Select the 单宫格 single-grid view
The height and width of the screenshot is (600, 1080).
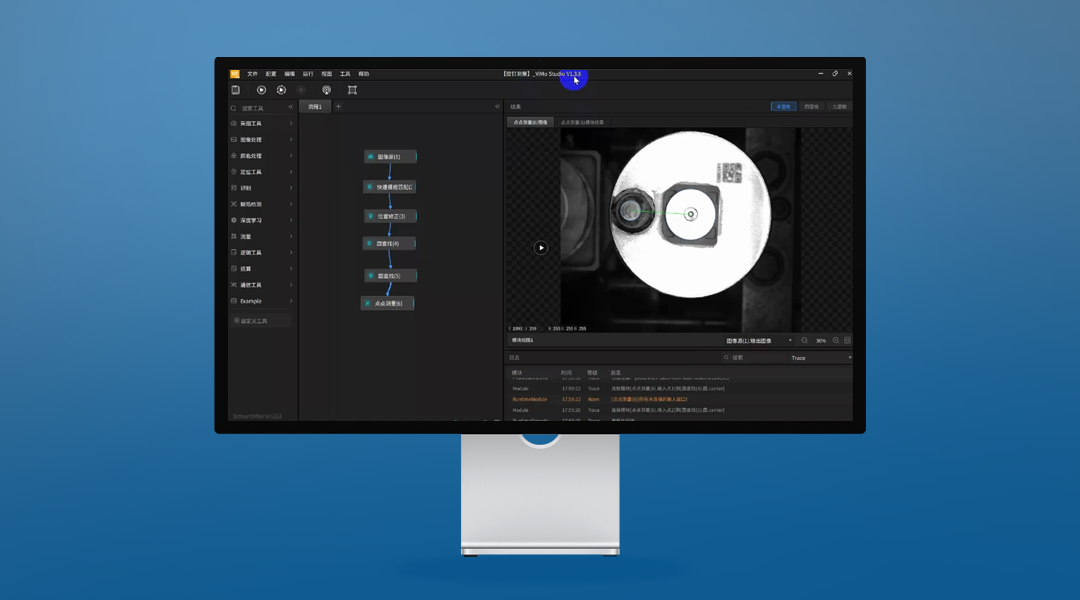pos(784,107)
